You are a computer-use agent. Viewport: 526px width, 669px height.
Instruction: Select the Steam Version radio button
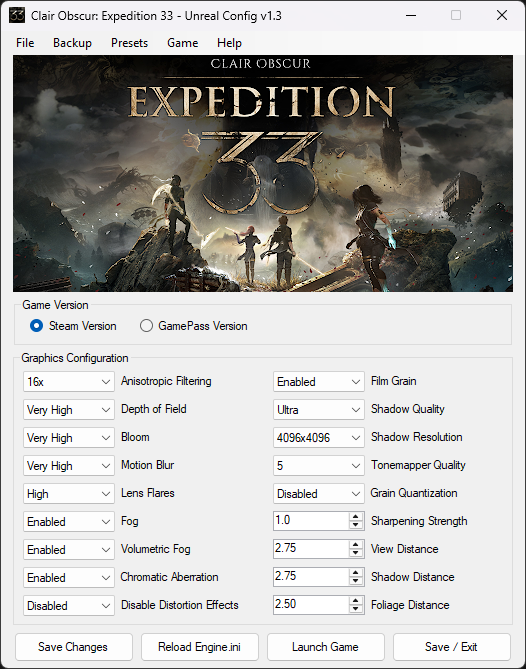point(36,326)
